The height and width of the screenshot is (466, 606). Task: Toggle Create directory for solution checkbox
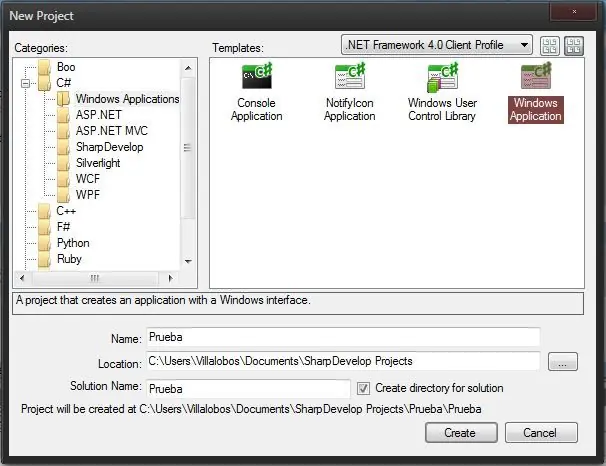click(x=363, y=388)
